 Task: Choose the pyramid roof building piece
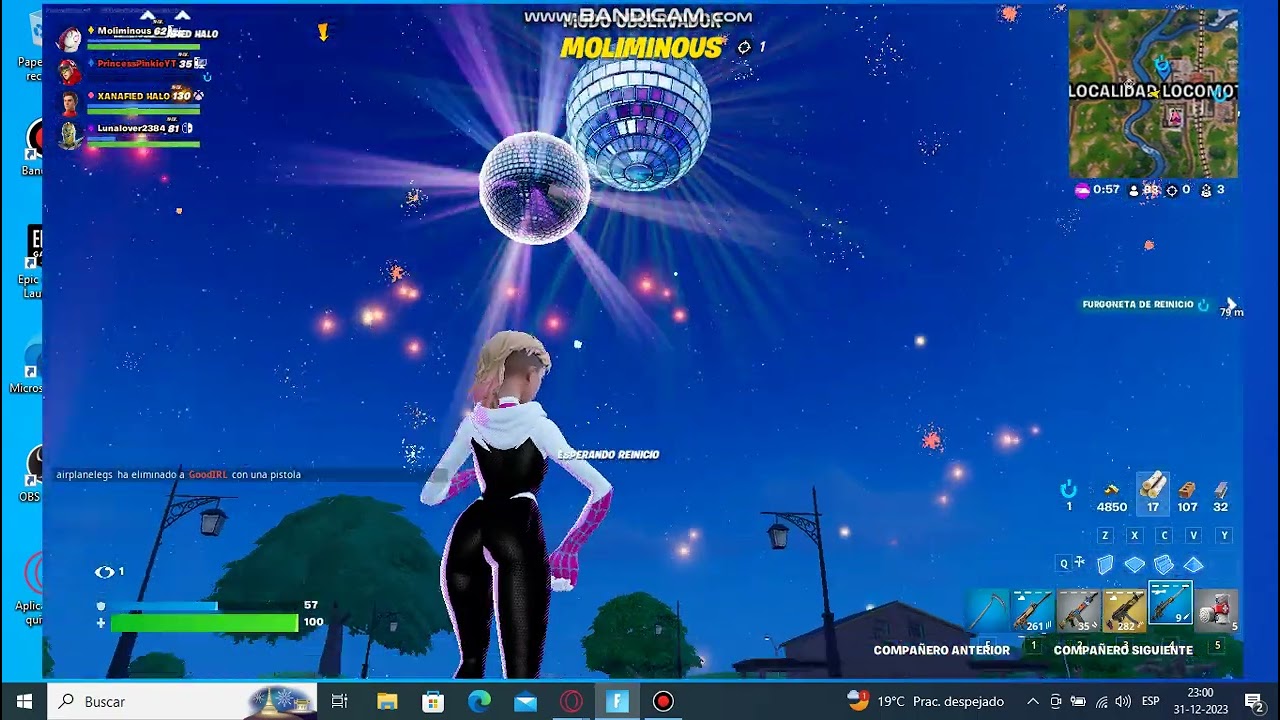click(1194, 565)
